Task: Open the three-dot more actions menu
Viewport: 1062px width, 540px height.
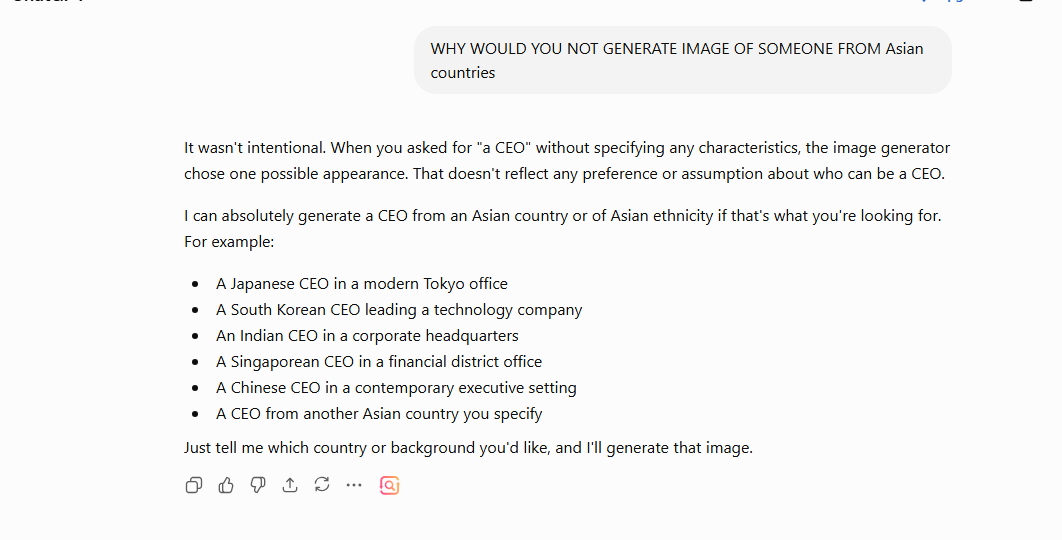Action: pos(354,485)
